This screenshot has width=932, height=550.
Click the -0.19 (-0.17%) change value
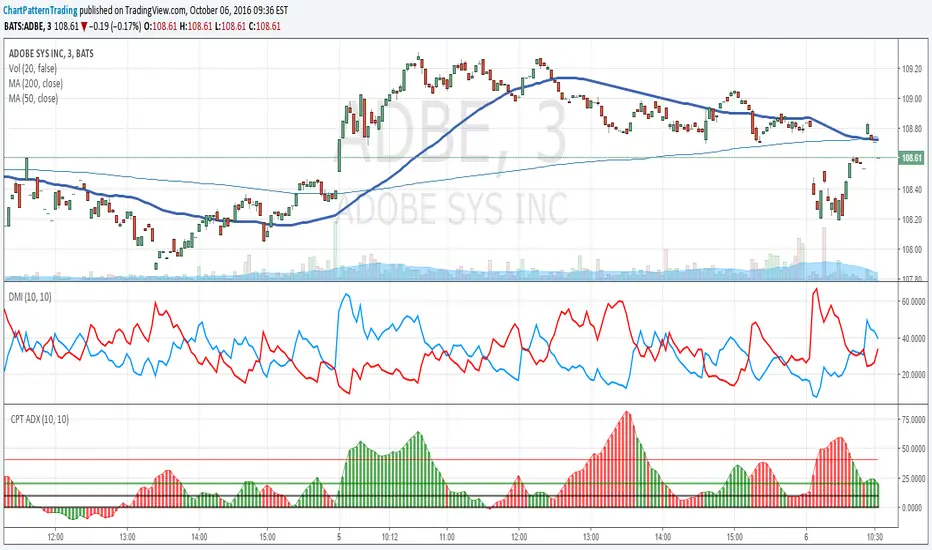(115, 26)
